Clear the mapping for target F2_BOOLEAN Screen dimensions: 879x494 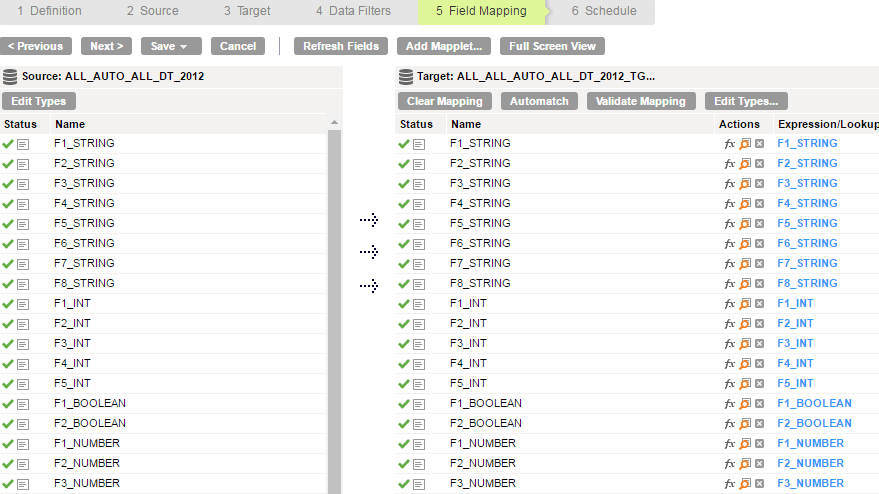(759, 423)
